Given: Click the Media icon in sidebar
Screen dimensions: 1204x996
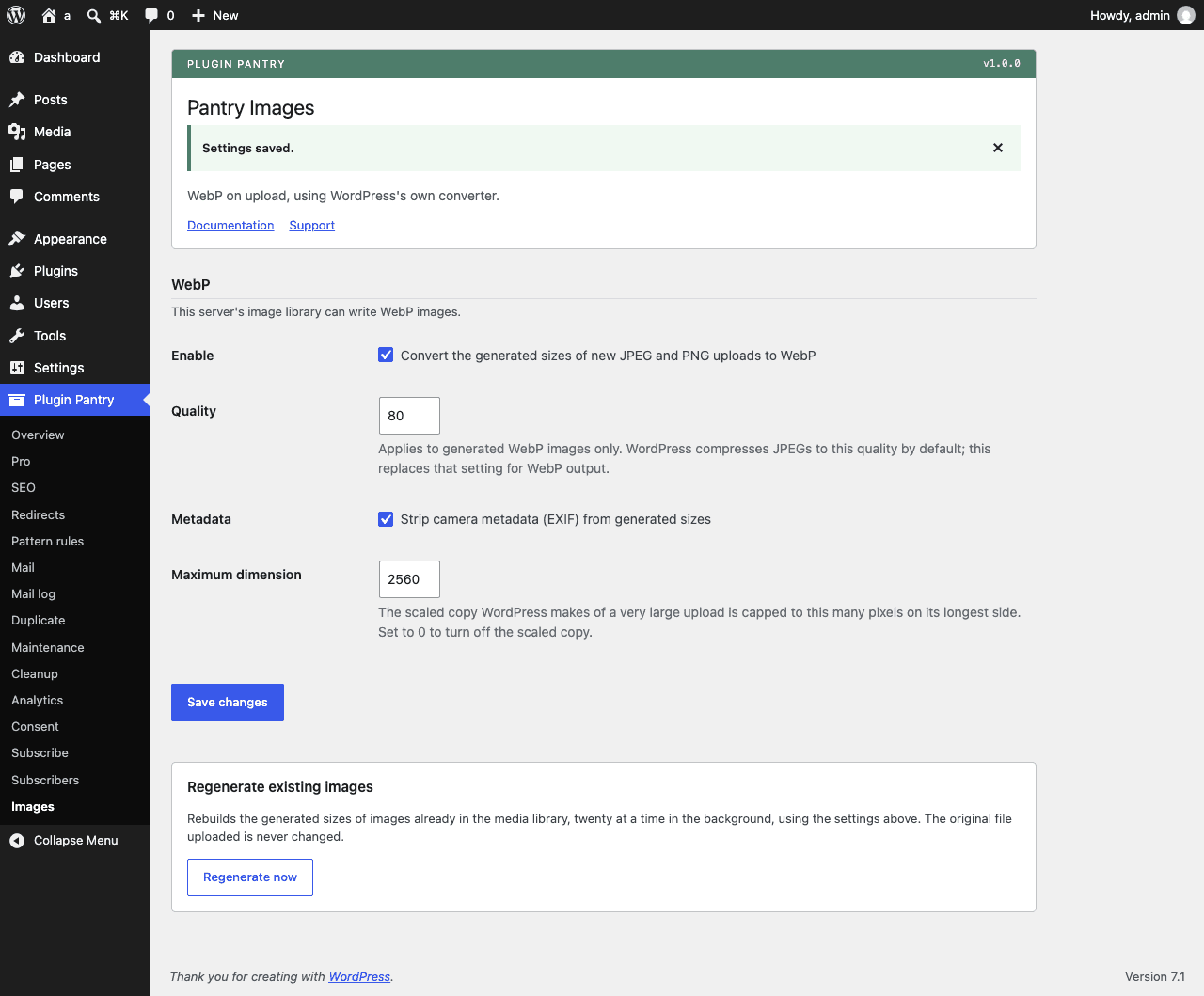Looking at the screenshot, I should click(17, 132).
